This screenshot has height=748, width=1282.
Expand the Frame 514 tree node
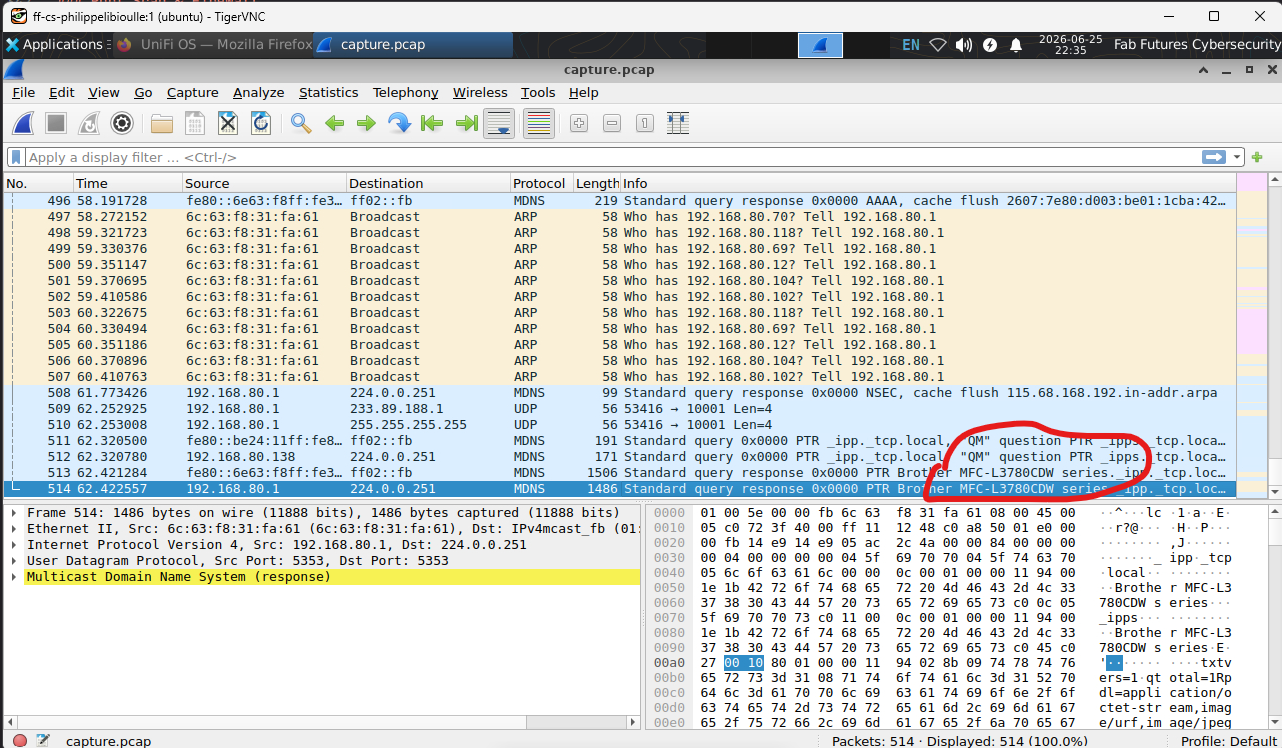coord(14,513)
